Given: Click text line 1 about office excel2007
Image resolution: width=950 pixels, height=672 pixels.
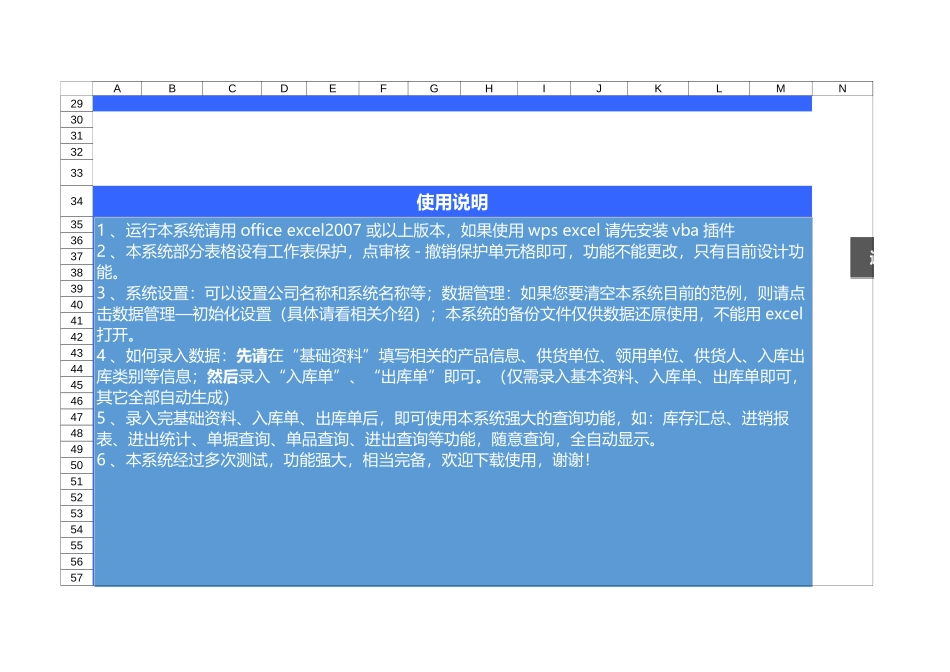Looking at the screenshot, I should coord(416,230).
